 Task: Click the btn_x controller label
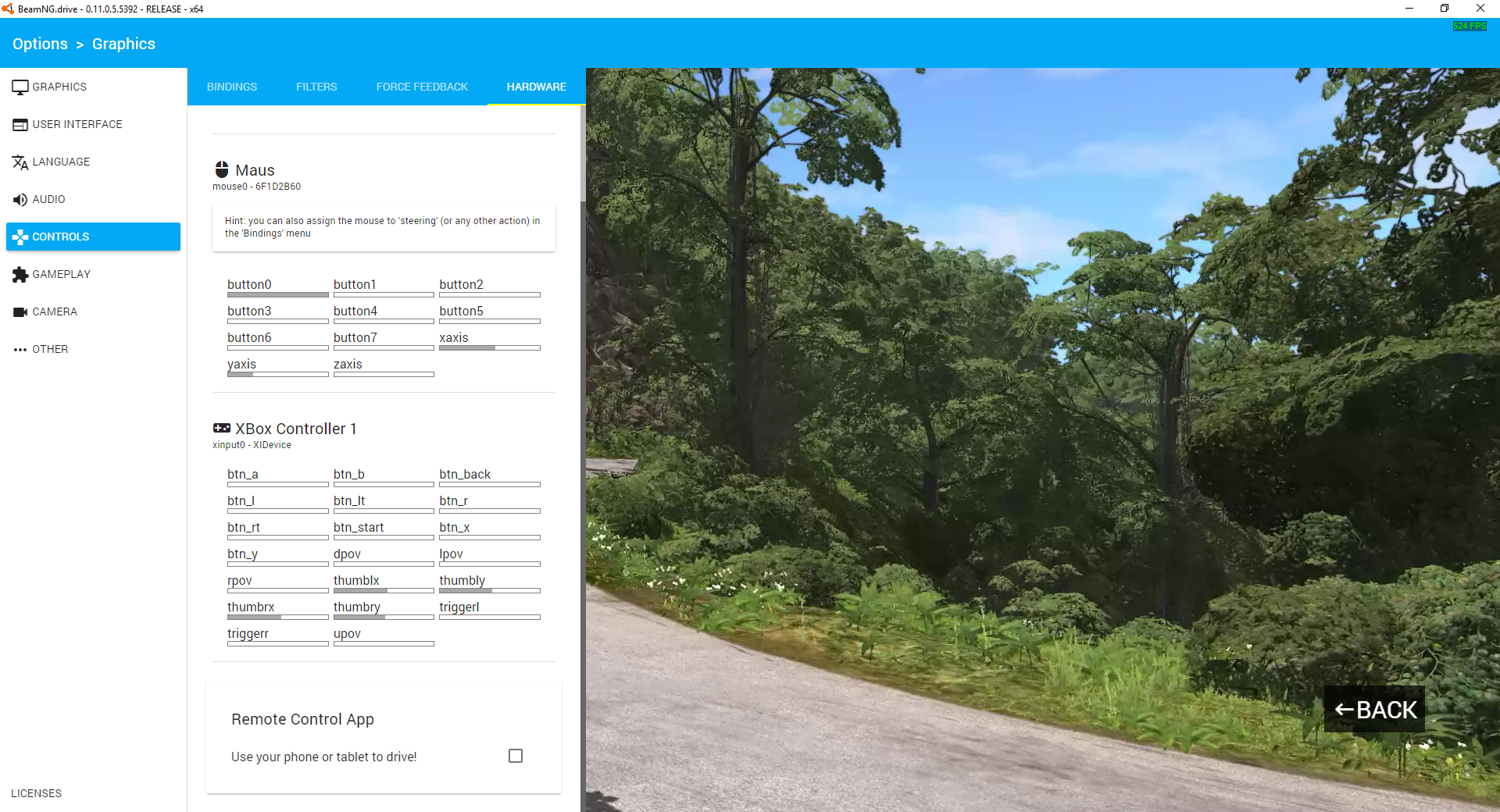click(x=455, y=527)
